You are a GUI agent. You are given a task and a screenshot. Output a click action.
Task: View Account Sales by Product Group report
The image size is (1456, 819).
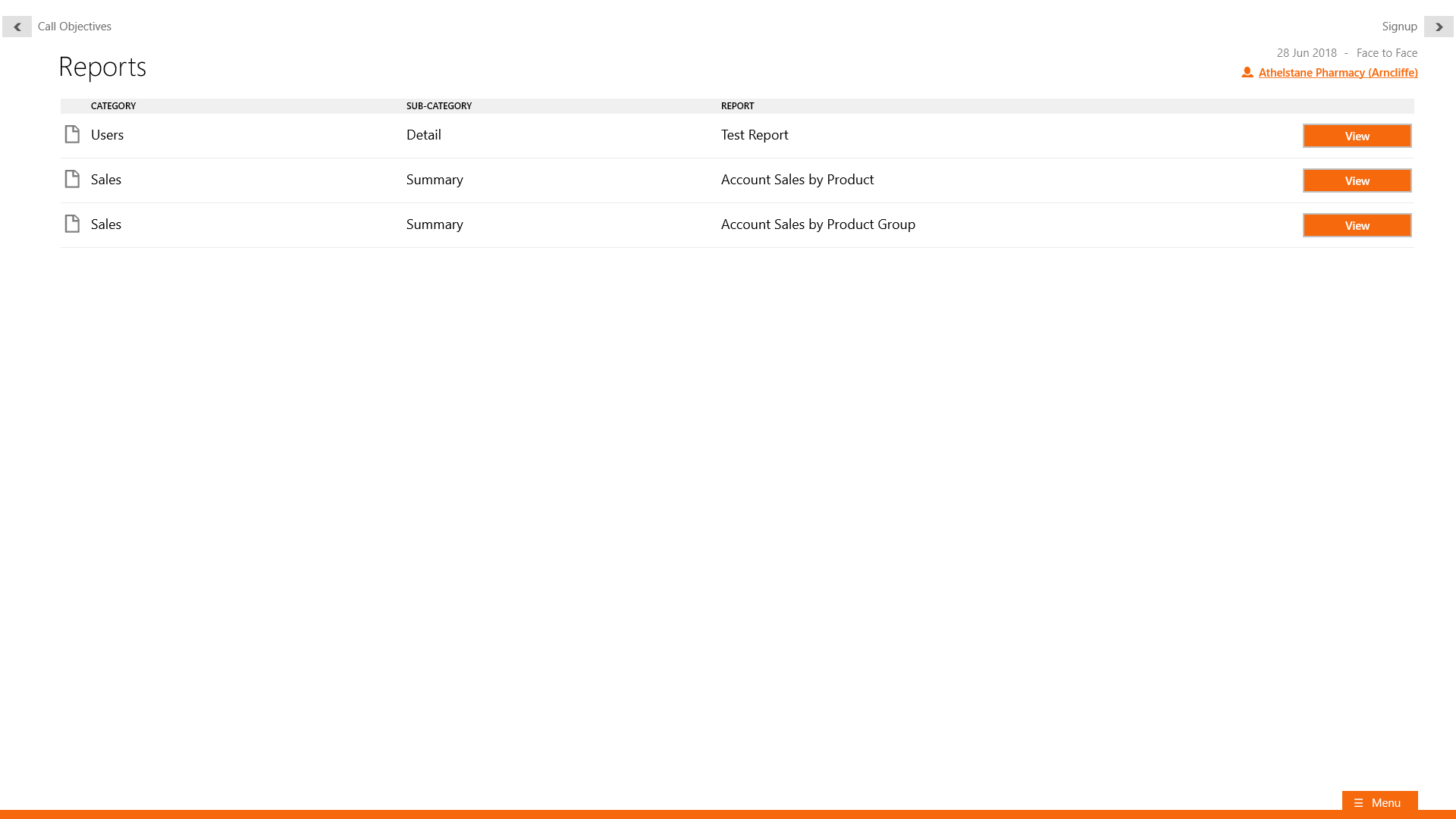(1357, 226)
